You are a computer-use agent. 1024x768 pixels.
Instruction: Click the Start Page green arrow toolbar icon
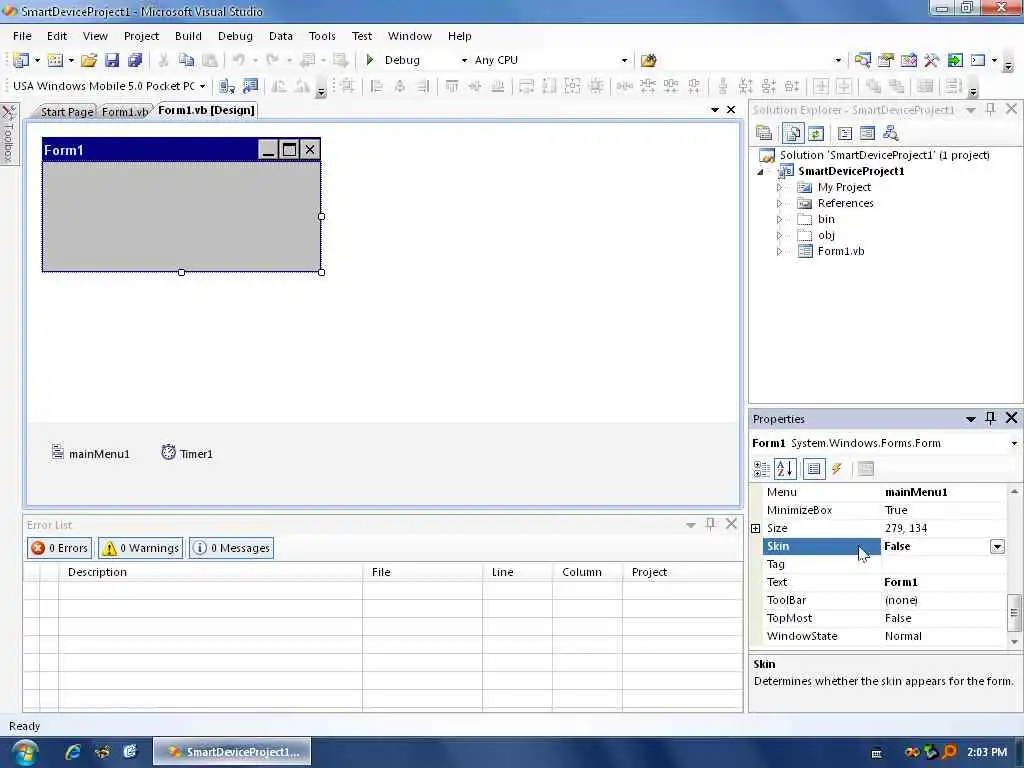[x=955, y=60]
